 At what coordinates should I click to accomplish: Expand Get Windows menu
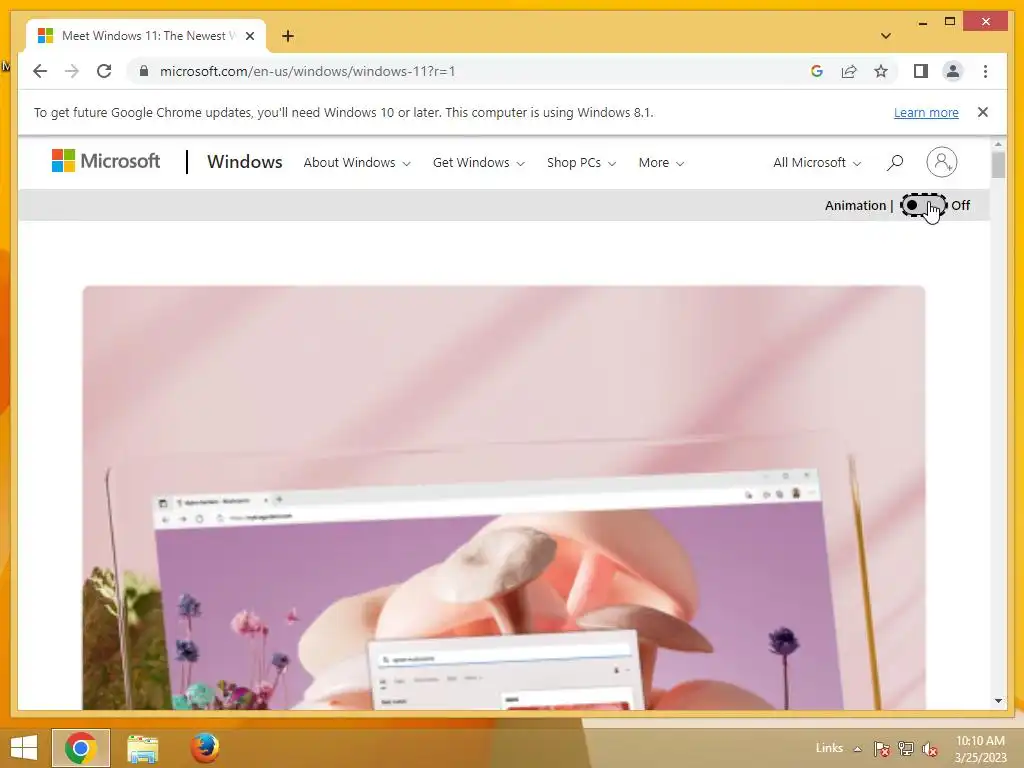(x=479, y=163)
